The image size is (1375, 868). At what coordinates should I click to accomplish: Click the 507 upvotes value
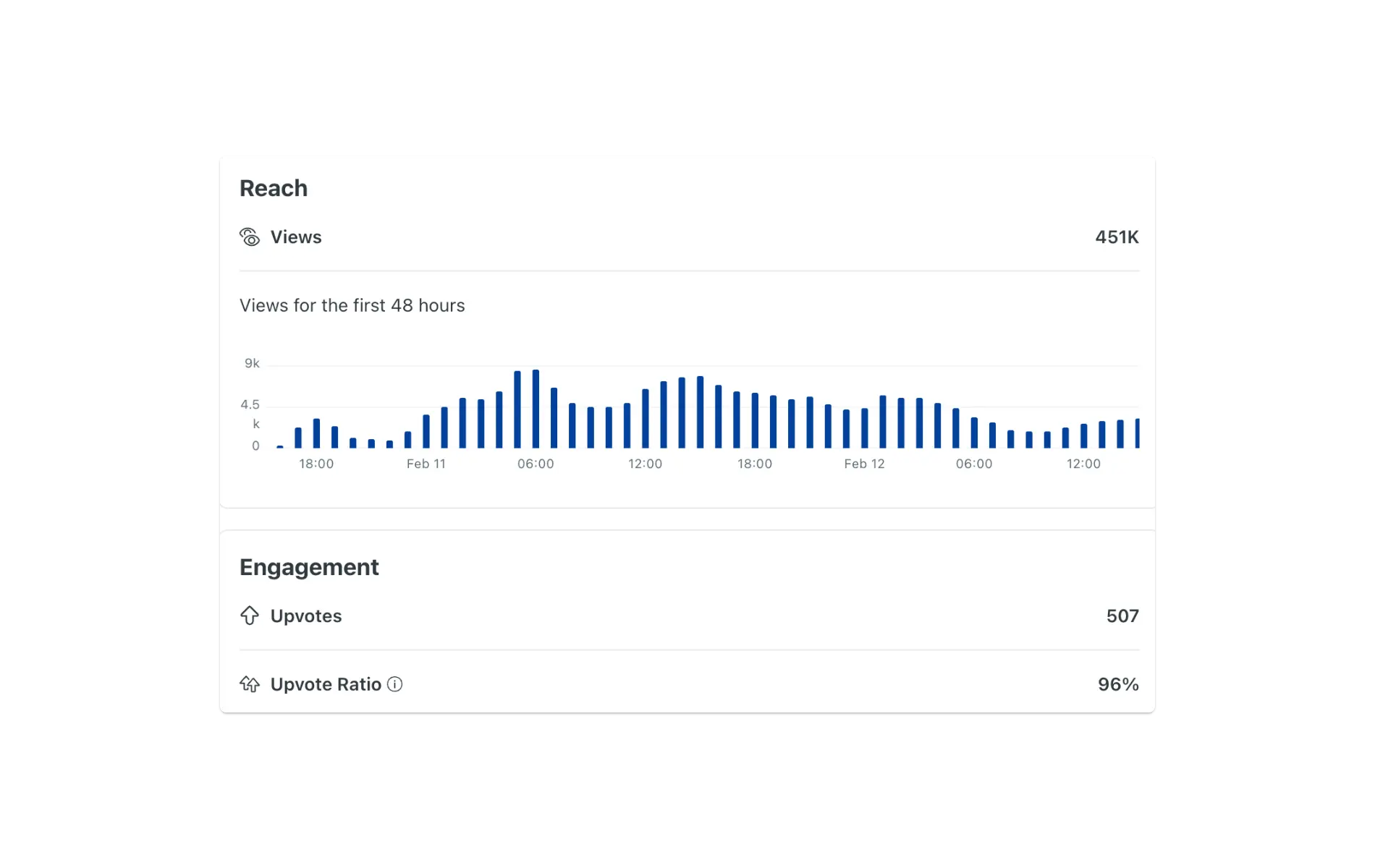click(x=1122, y=616)
